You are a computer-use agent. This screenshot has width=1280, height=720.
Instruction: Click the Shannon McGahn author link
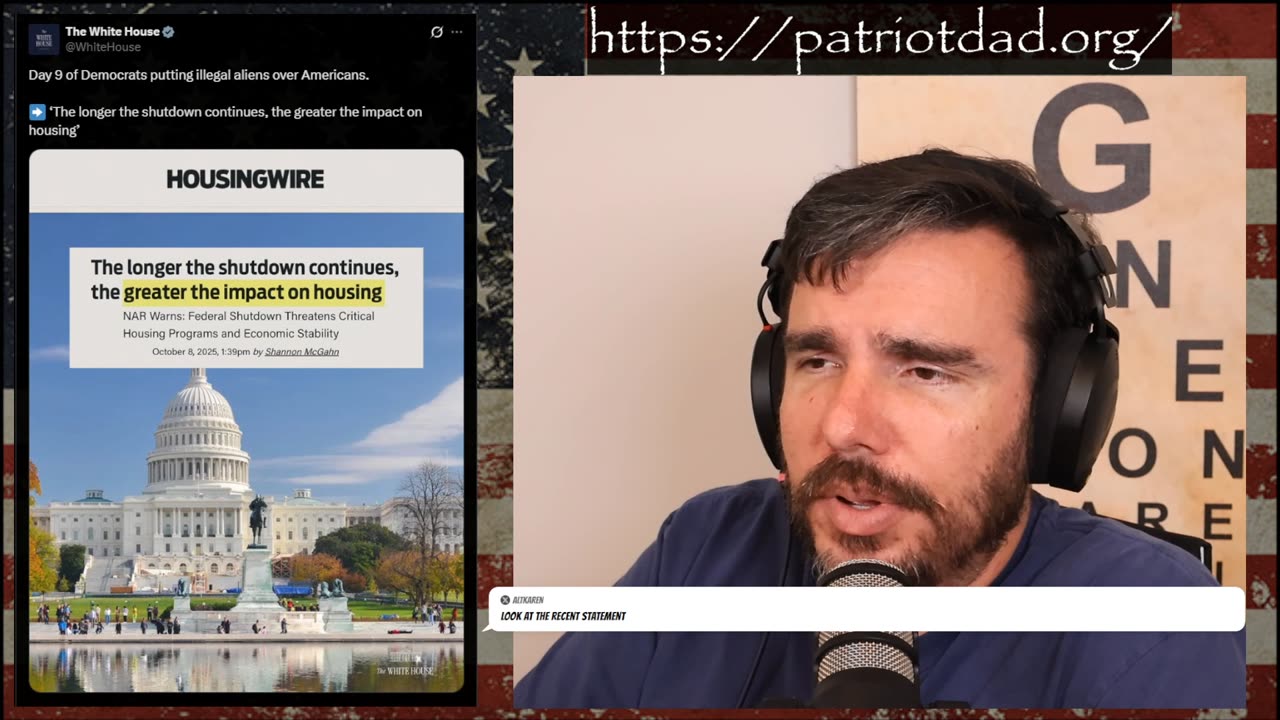coord(302,352)
